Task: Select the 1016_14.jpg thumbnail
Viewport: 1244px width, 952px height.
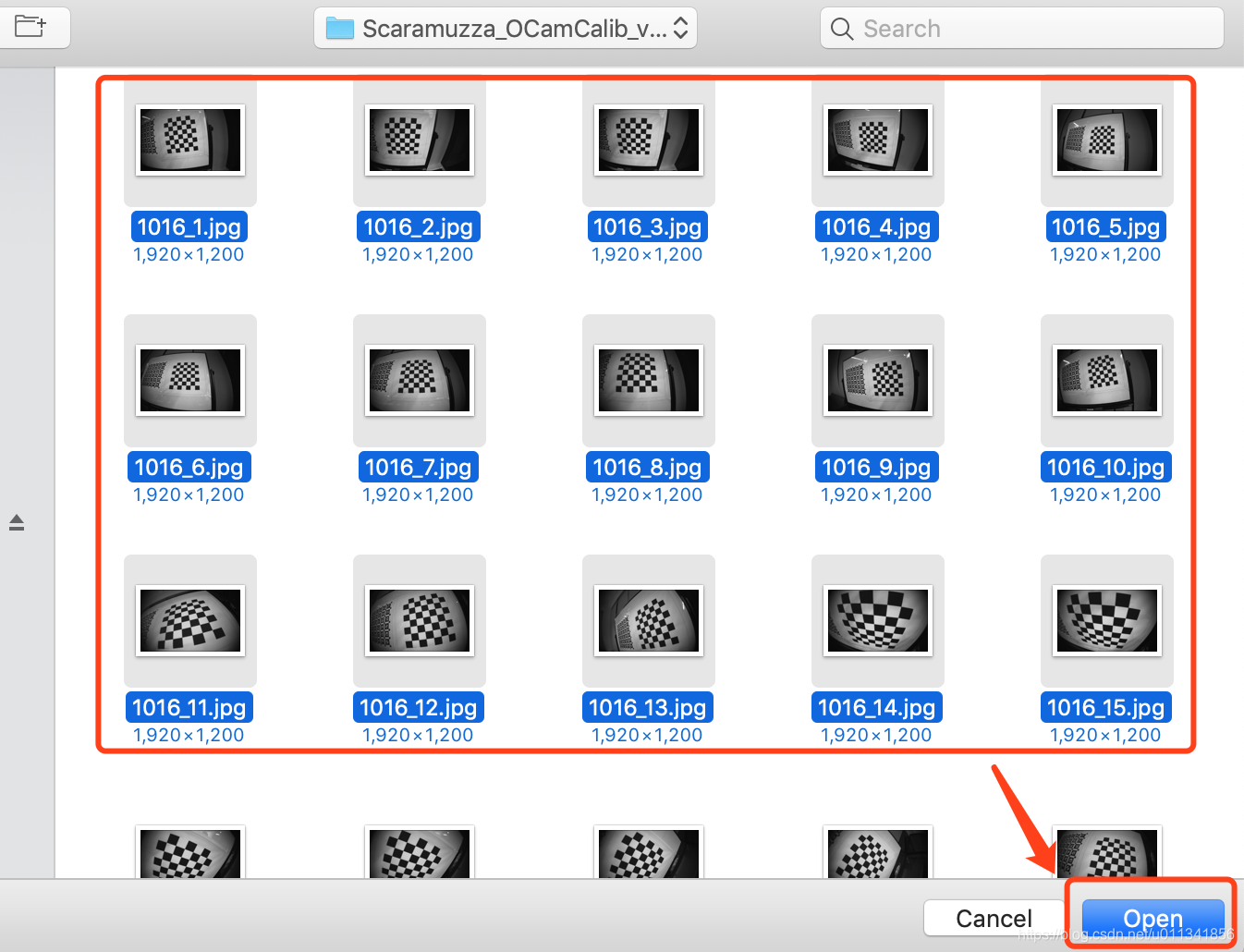Action: [x=878, y=620]
